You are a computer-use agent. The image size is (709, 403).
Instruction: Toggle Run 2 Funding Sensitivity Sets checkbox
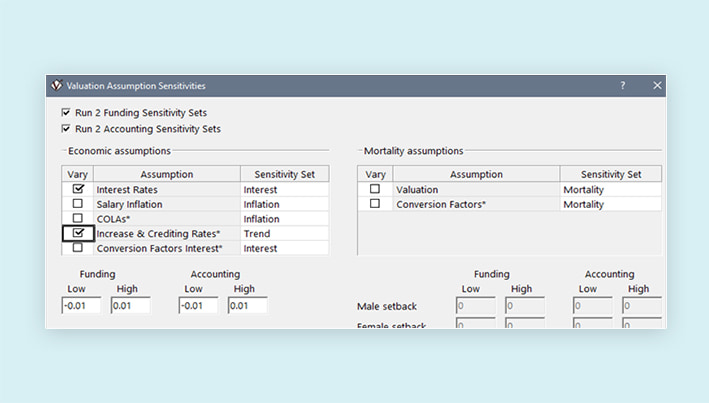67,113
